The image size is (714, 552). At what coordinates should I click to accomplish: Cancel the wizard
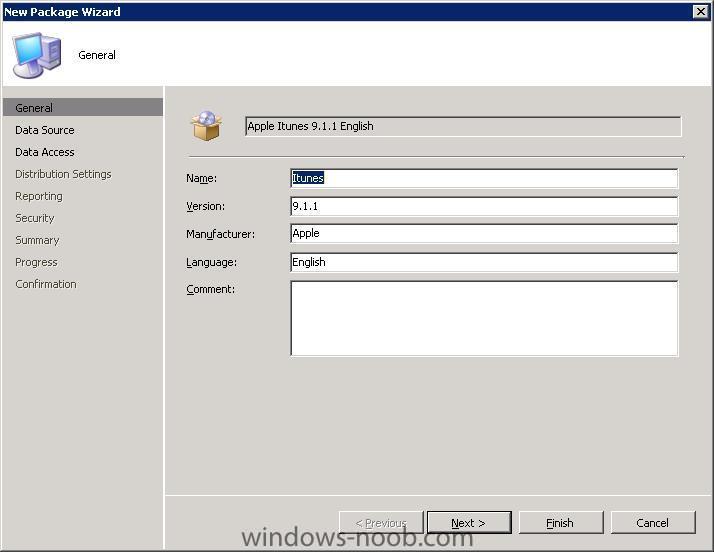653,522
